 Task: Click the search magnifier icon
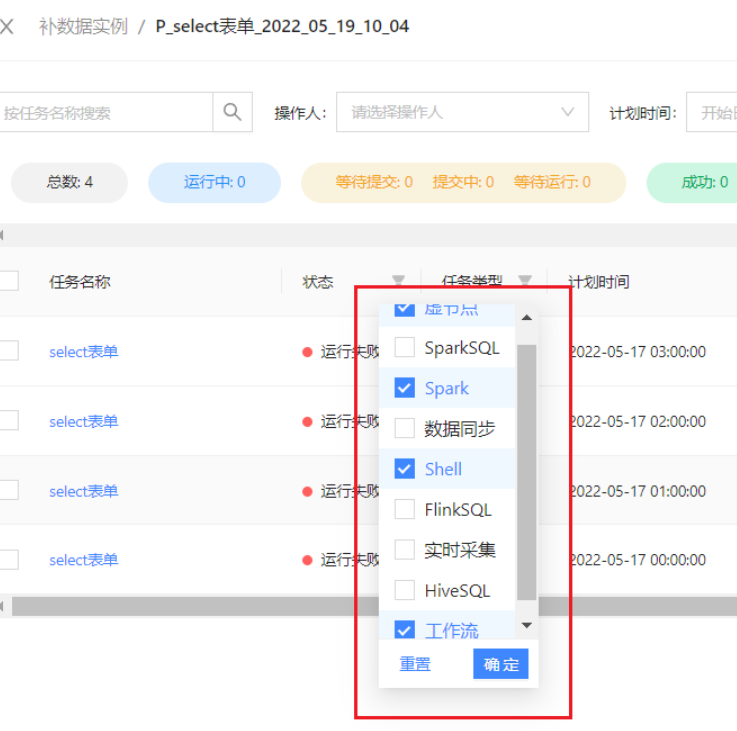[x=232, y=112]
